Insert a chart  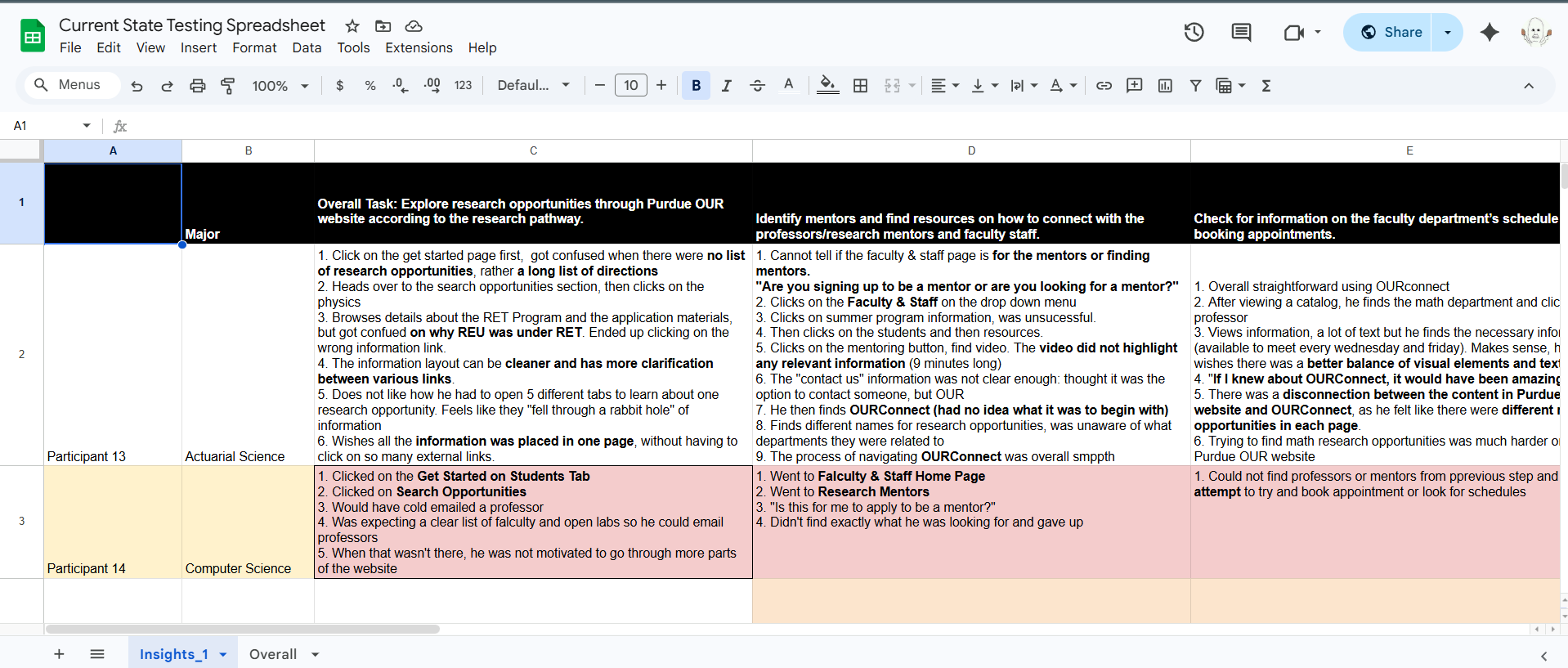pyautogui.click(x=1165, y=86)
